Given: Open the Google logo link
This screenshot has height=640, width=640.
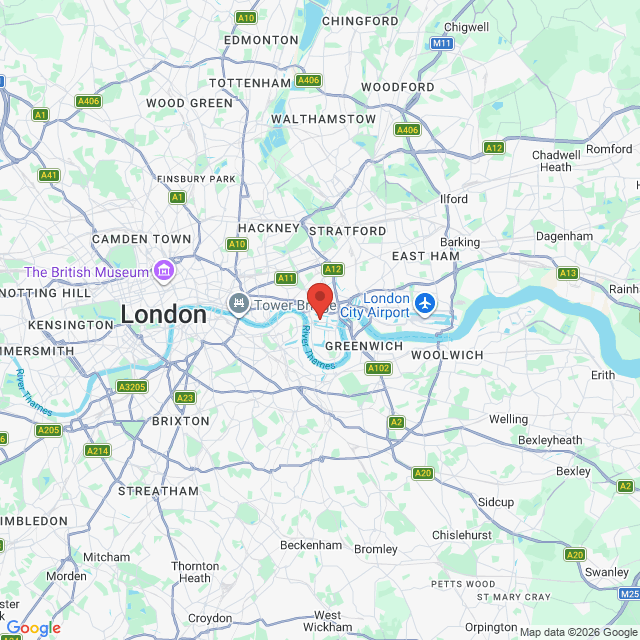Looking at the screenshot, I should [x=34, y=628].
